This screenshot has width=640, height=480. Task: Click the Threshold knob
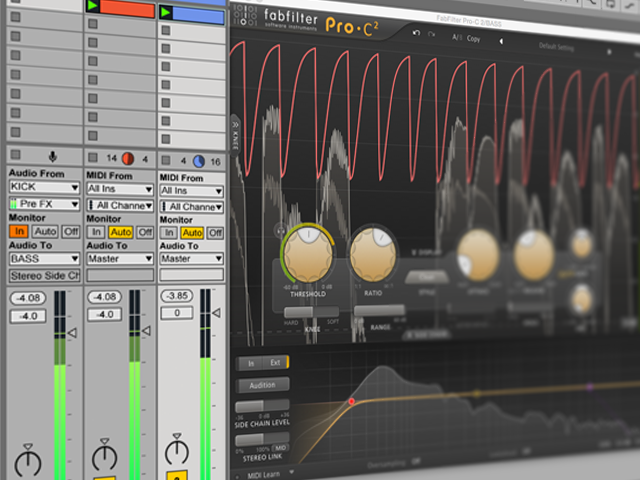point(308,254)
